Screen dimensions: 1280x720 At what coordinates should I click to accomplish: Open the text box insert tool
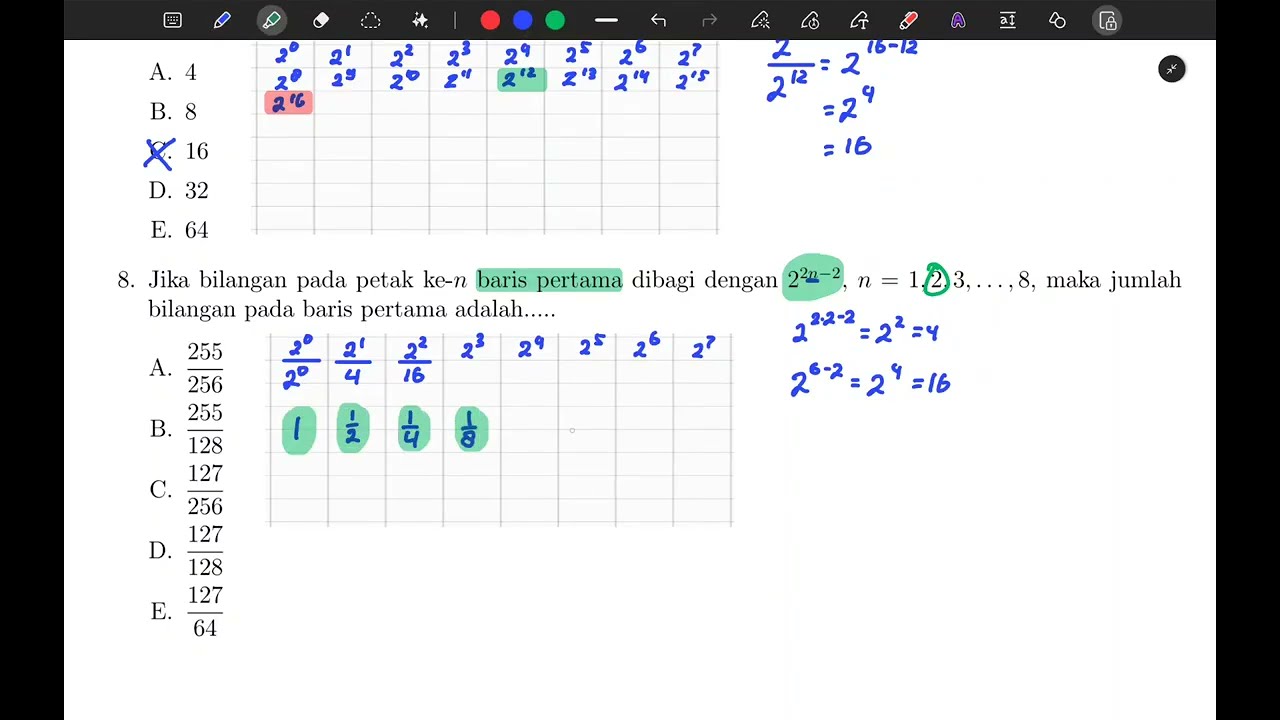point(1008,20)
